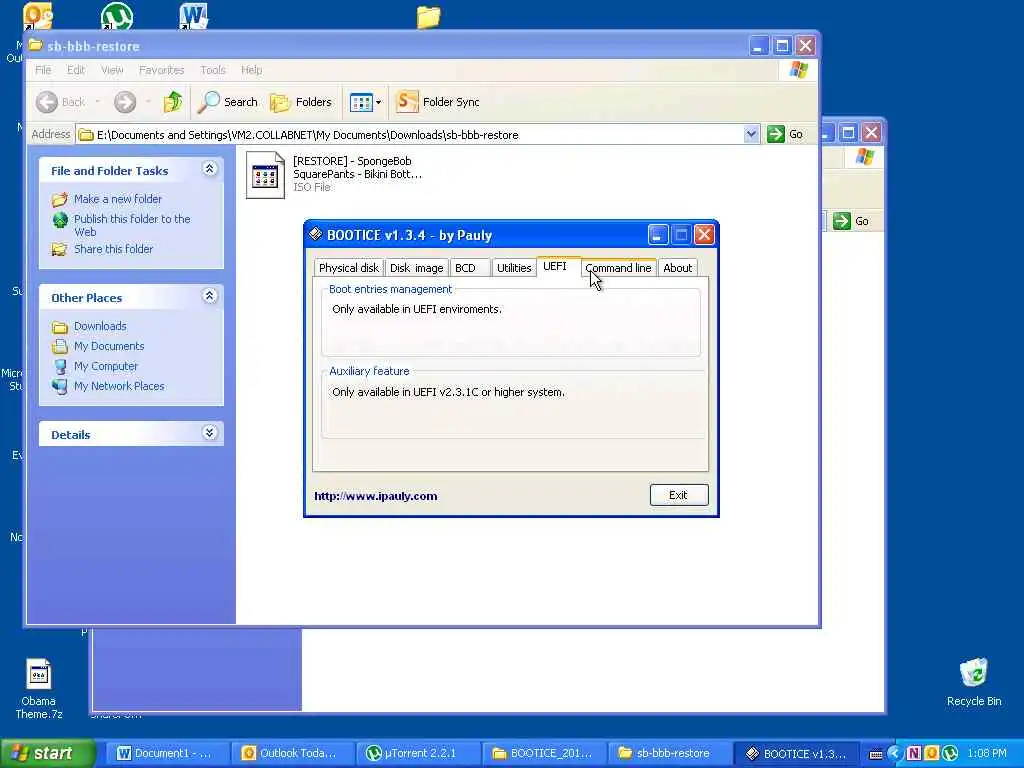Open the Obama Theme.7z desktop file

39,690
